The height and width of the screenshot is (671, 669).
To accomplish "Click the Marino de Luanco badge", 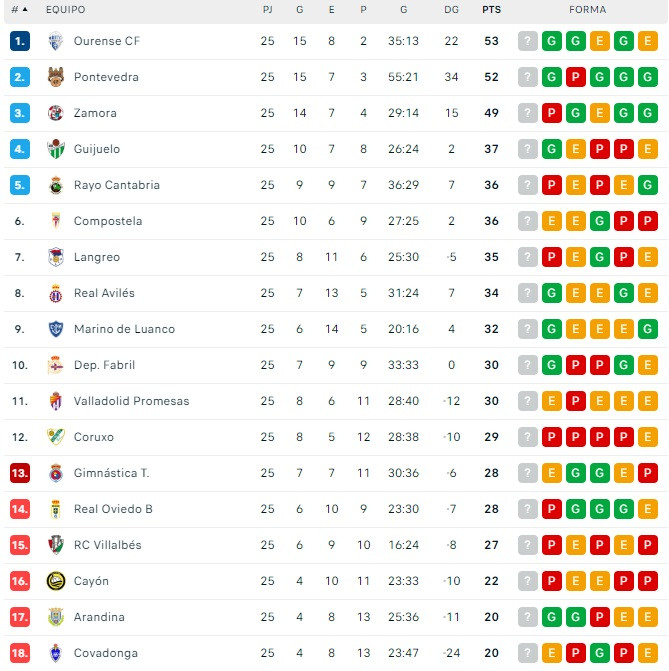I will (56, 329).
